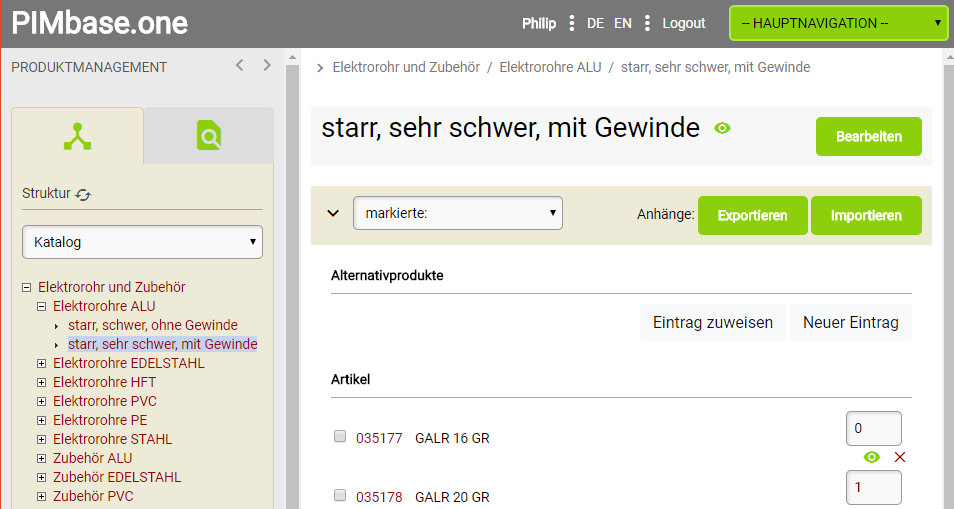954x509 pixels.
Task: Click the red delete X for article 035177
Action: pos(900,457)
